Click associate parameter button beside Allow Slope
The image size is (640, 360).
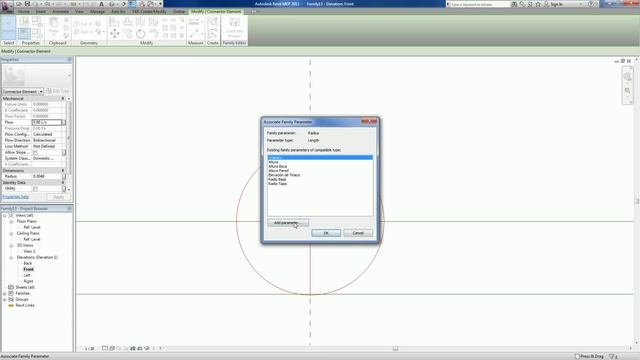click(x=64, y=152)
